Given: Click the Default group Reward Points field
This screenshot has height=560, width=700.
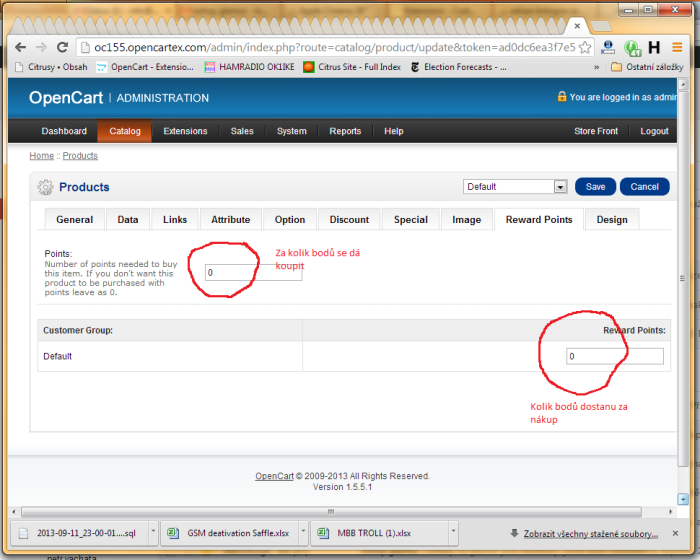Looking at the screenshot, I should [615, 356].
